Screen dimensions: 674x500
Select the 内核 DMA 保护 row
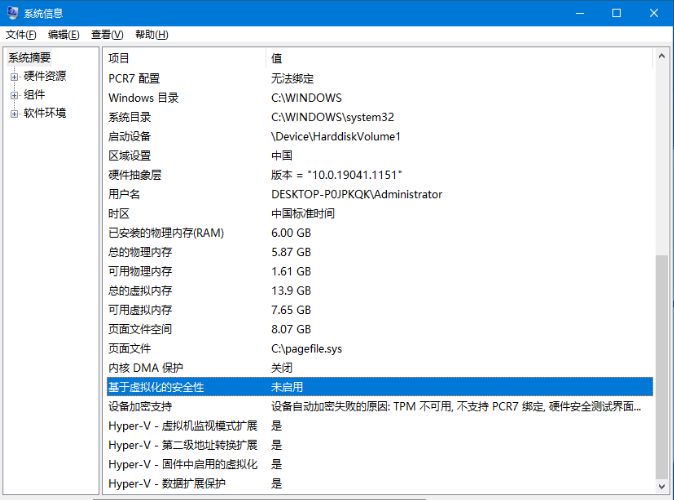point(380,368)
